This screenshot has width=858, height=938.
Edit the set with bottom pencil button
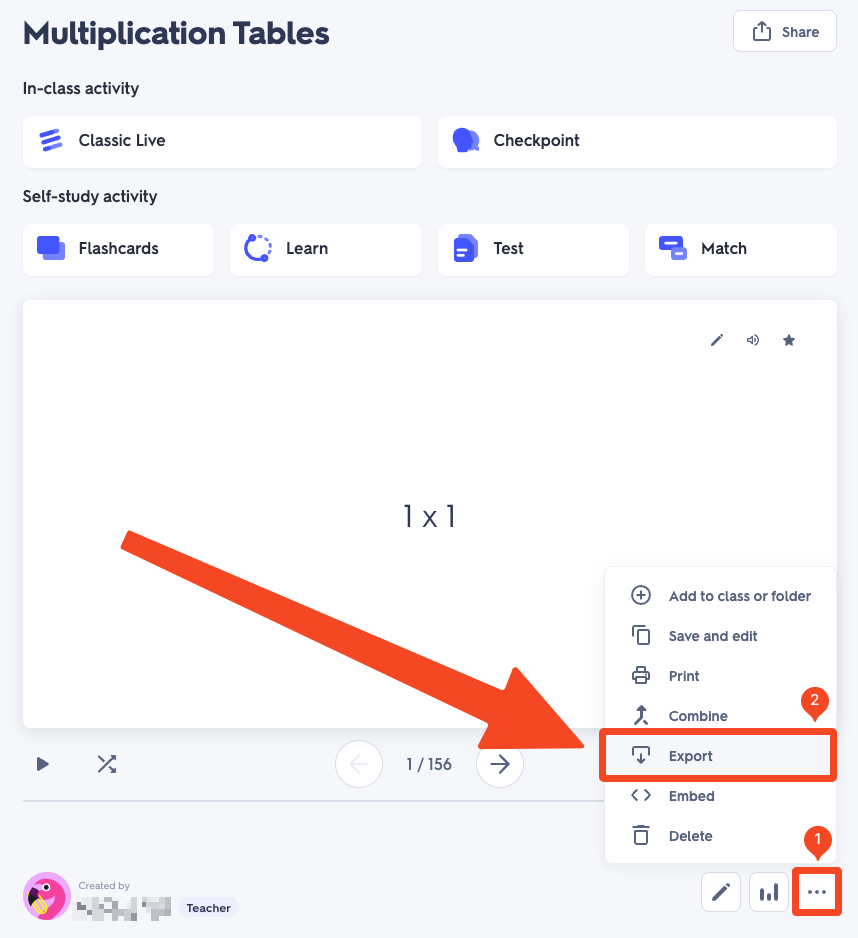coord(721,892)
